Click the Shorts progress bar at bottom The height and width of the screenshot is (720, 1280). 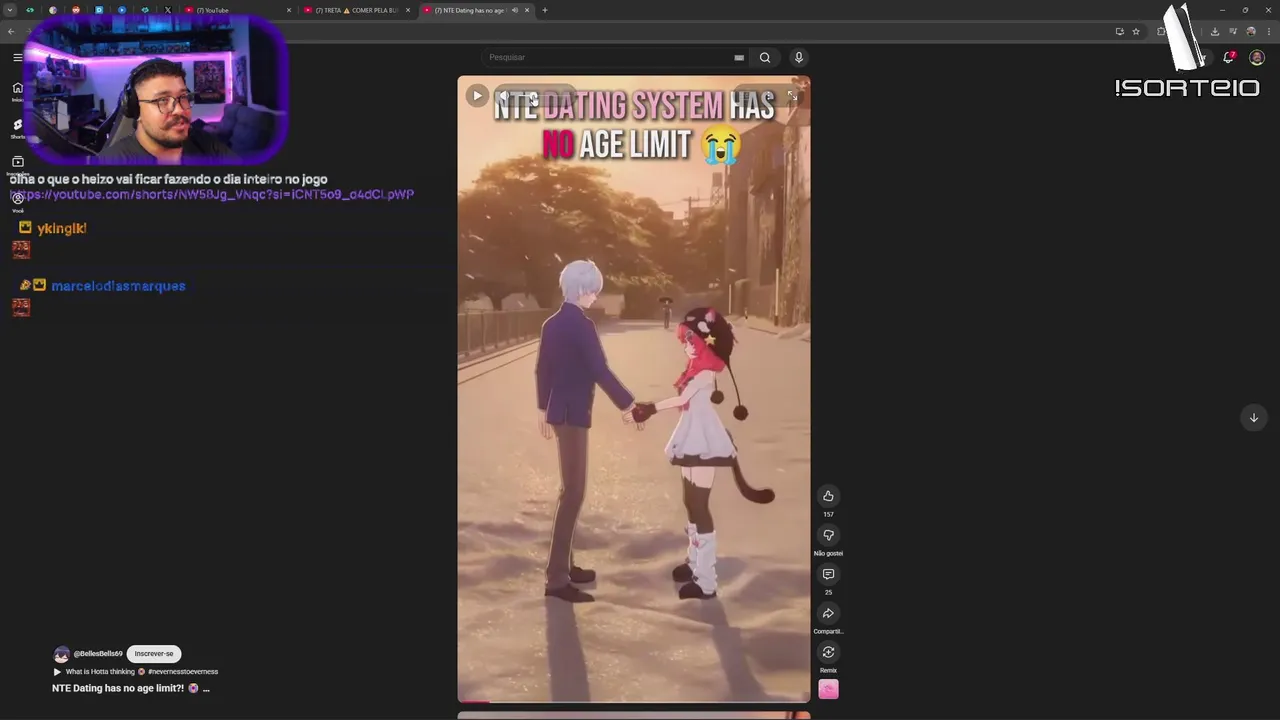[x=634, y=702]
